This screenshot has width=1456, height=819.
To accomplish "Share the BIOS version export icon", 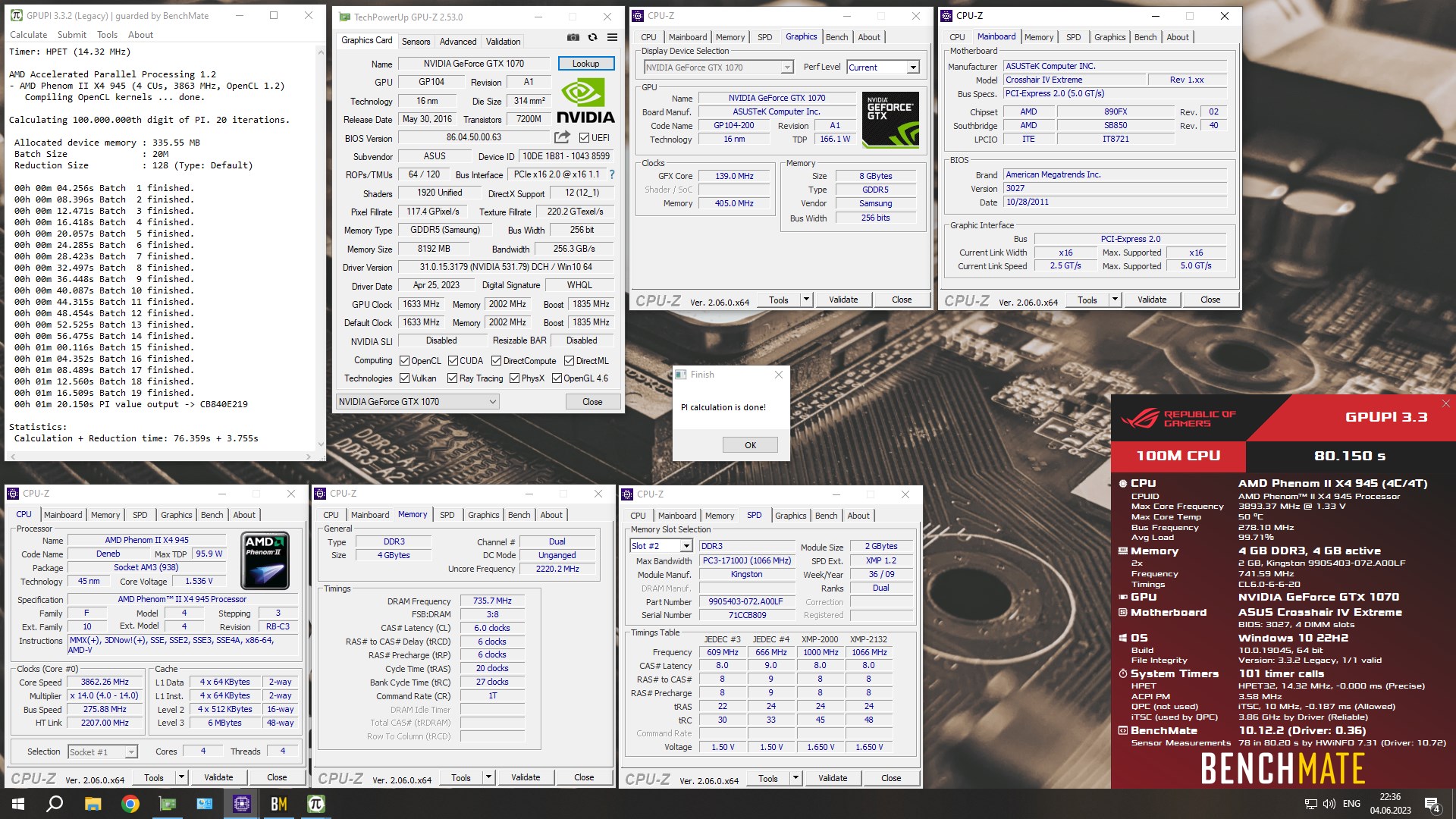I will click(x=562, y=137).
